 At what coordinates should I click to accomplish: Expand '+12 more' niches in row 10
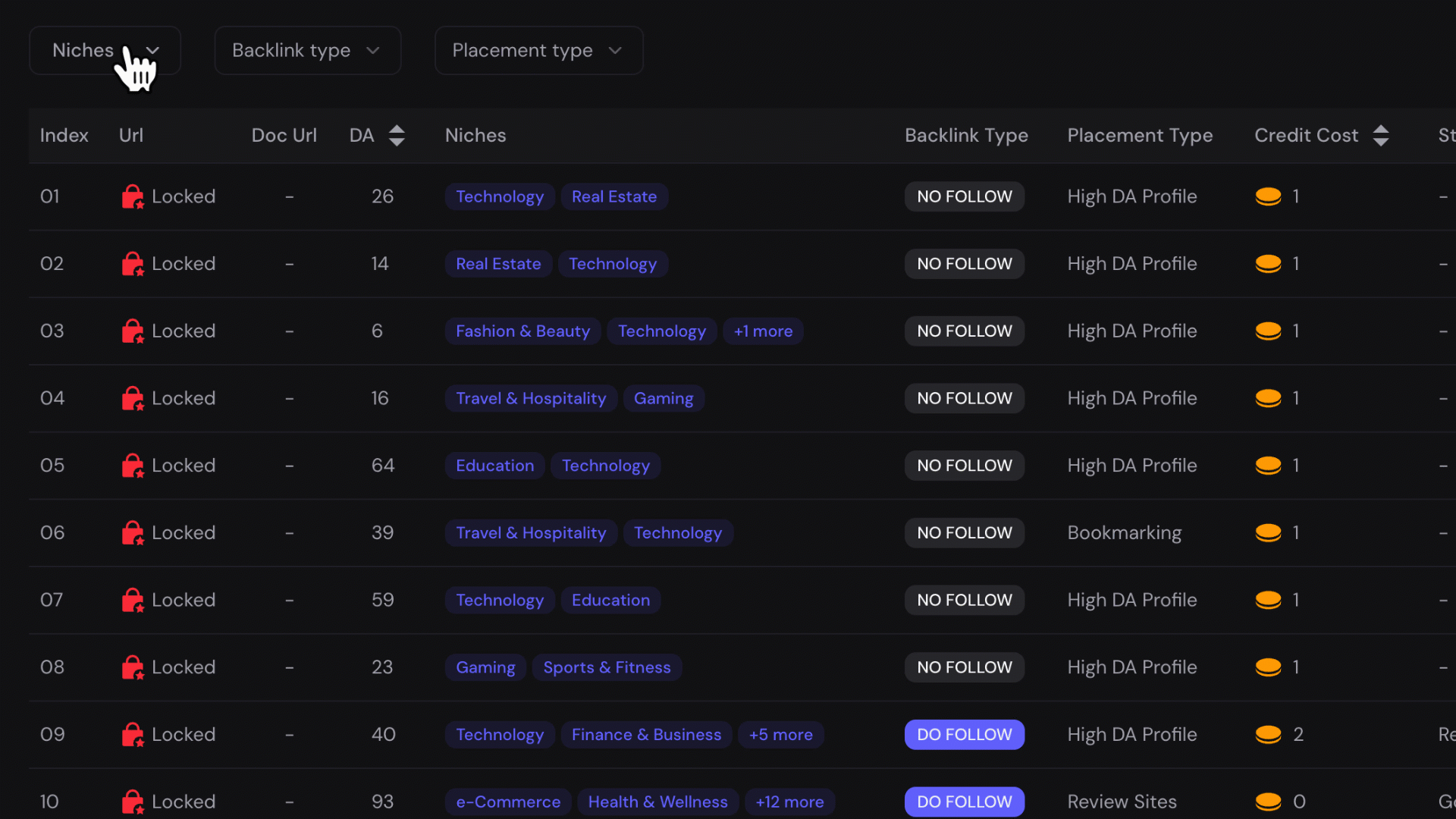pos(789,802)
